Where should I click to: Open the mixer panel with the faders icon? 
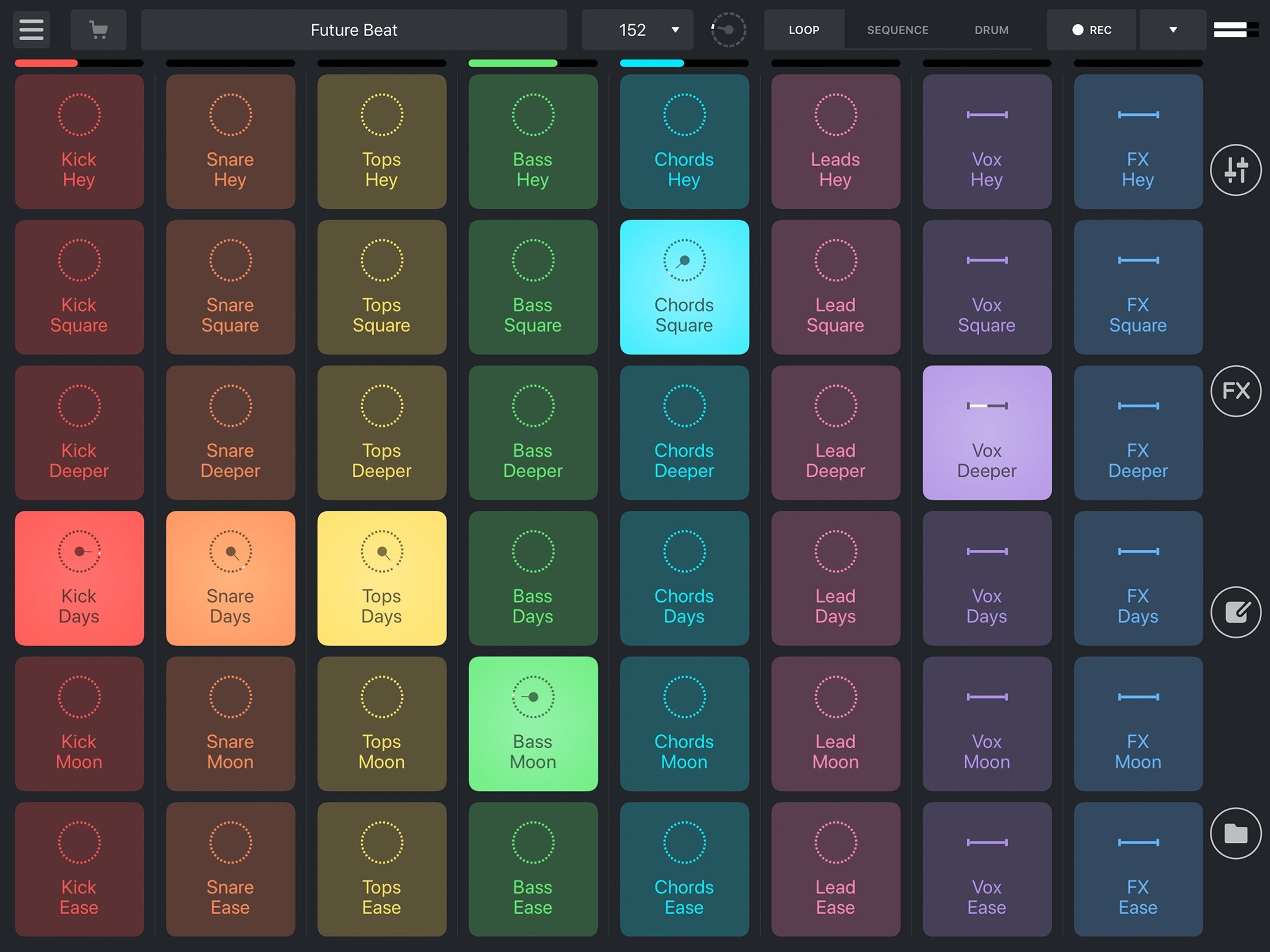pyautogui.click(x=1235, y=169)
